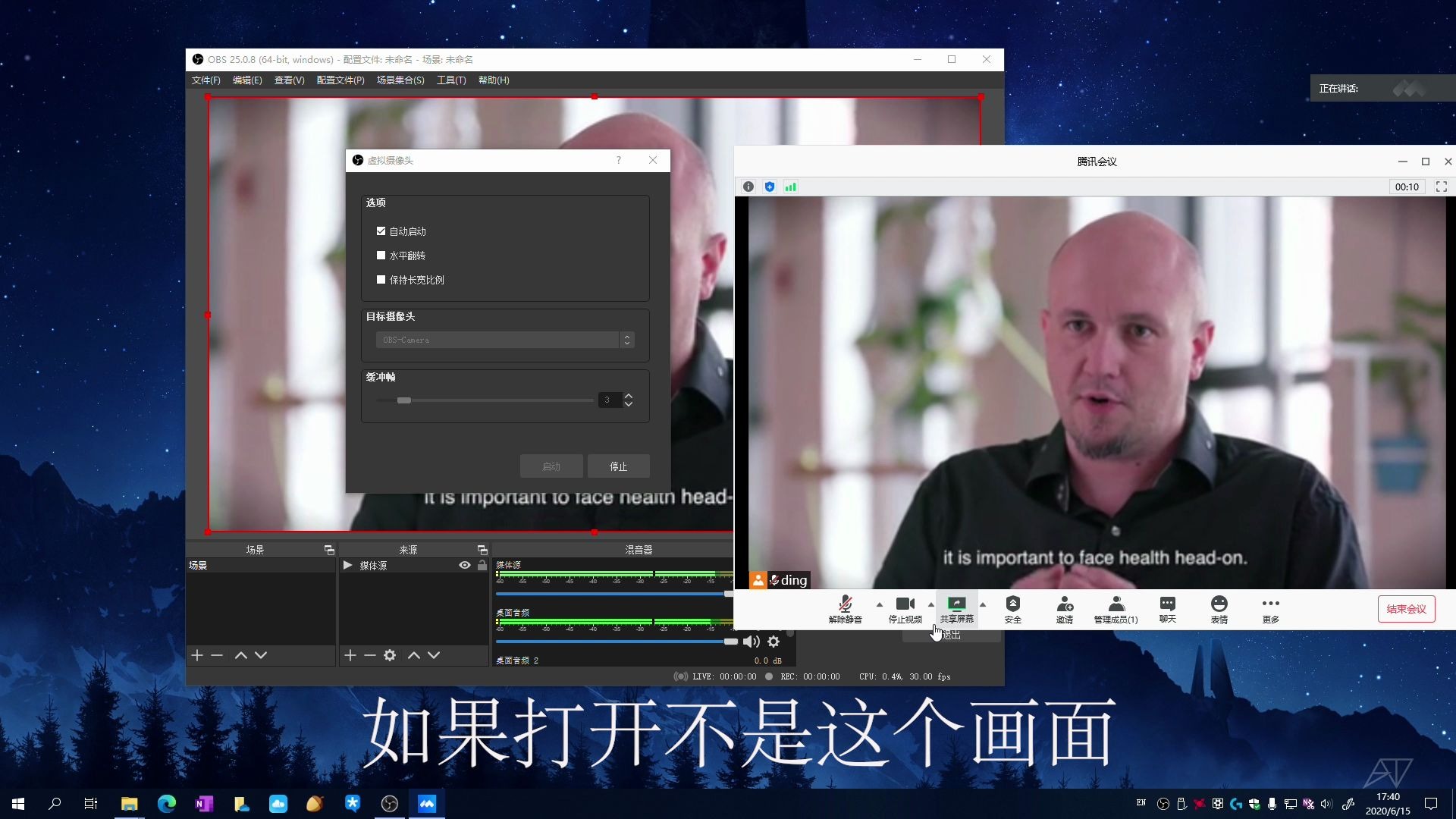1456x819 pixels.
Task: Expand the arrow next to 停止视频
Action: tap(930, 605)
